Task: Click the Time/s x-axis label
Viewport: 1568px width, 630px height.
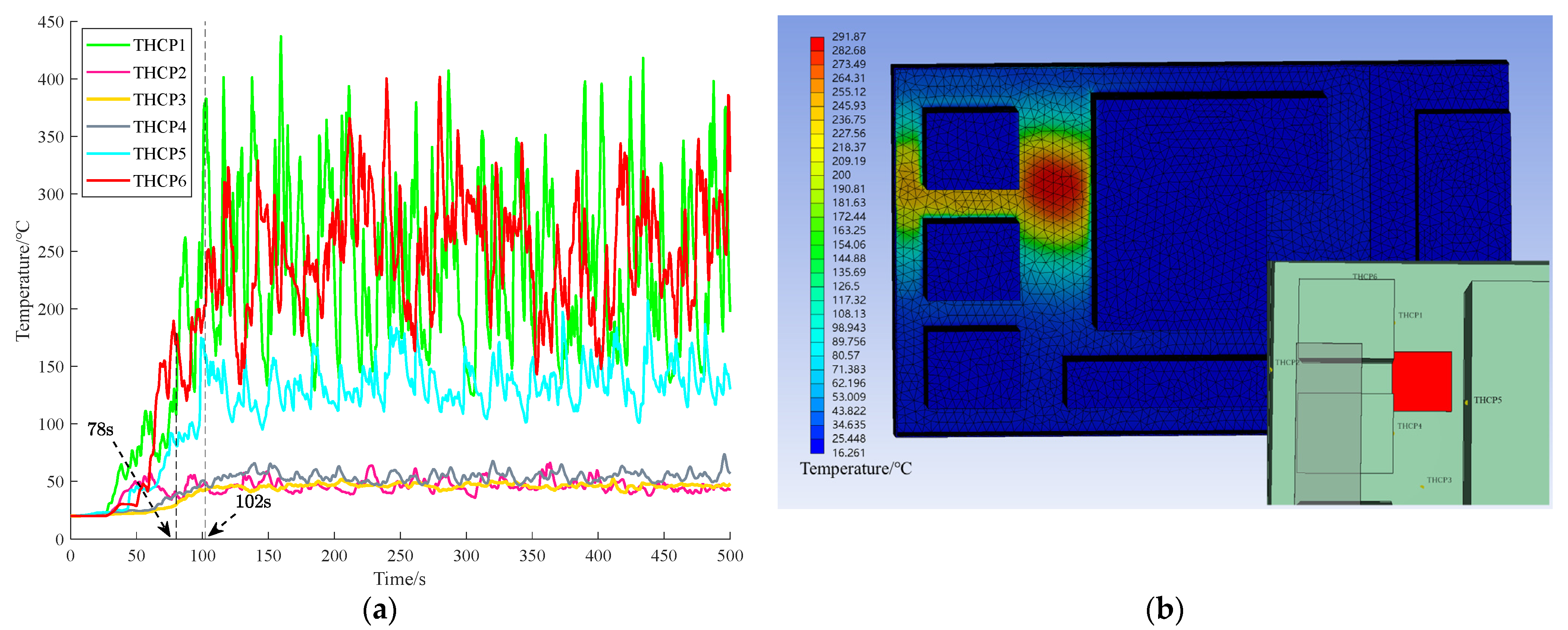Action: click(x=399, y=579)
